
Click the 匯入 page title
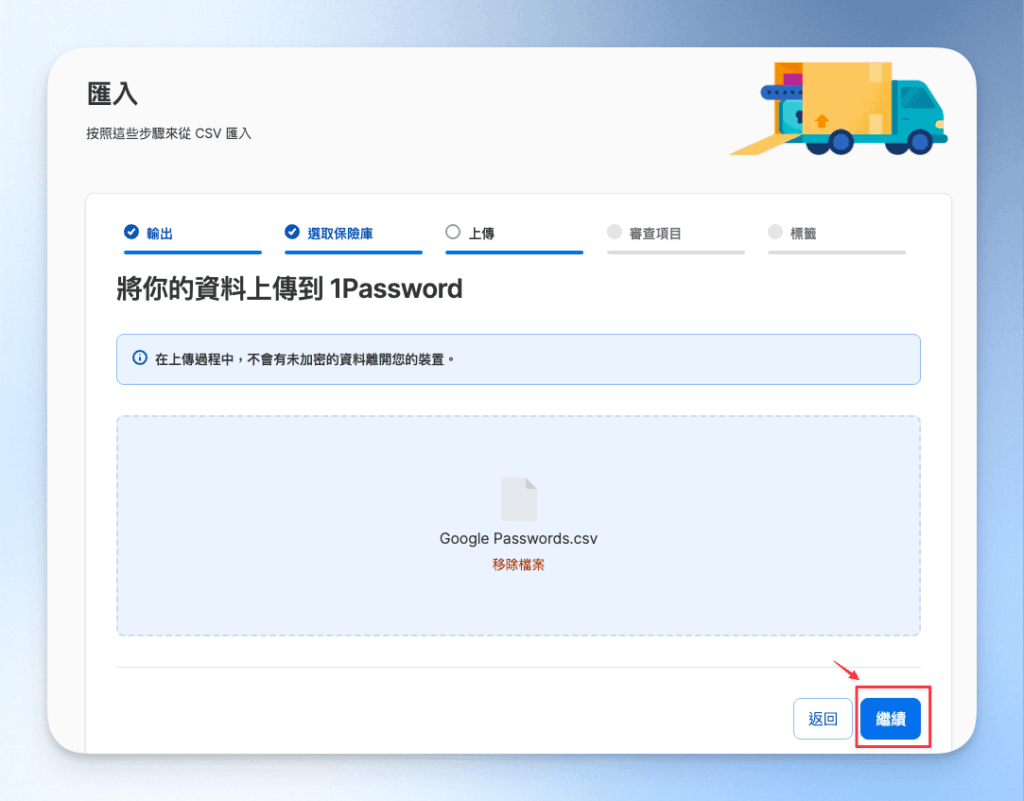(x=112, y=93)
